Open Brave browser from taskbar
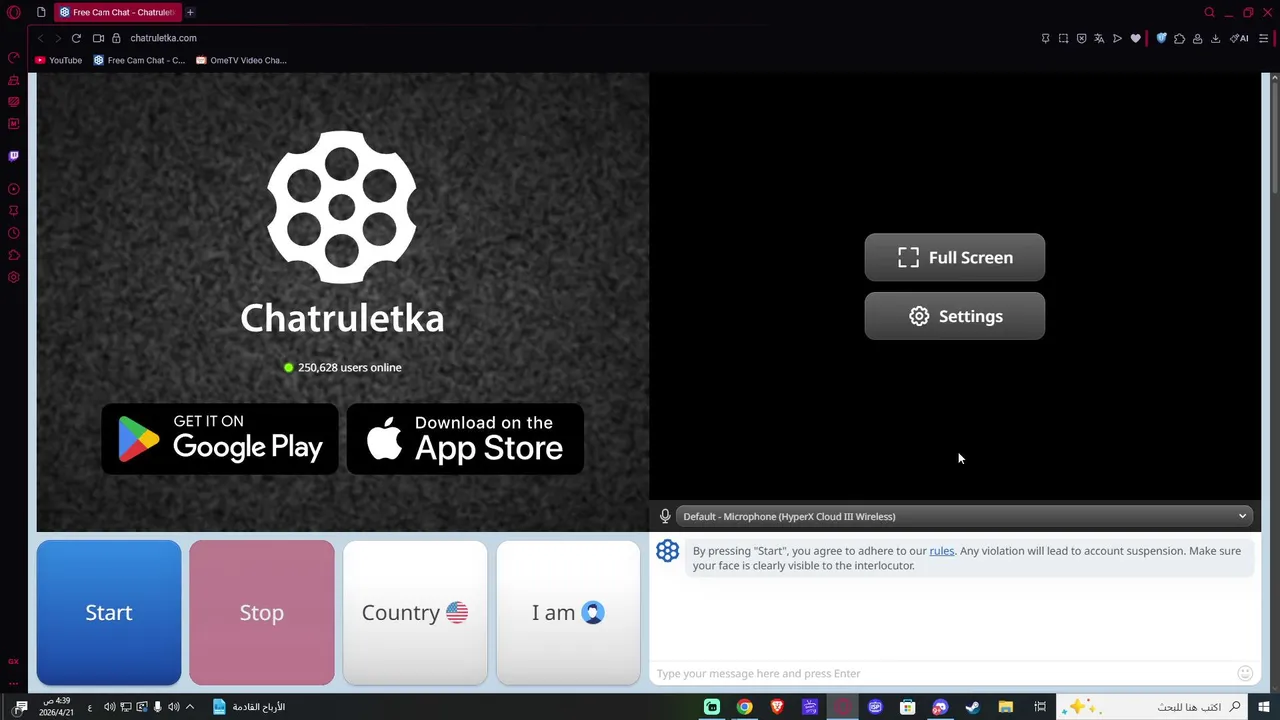 [x=777, y=707]
